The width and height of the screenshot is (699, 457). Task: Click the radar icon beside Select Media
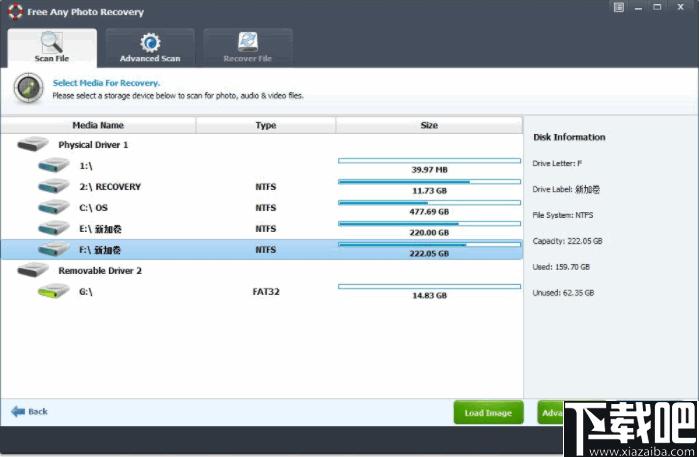tap(29, 88)
